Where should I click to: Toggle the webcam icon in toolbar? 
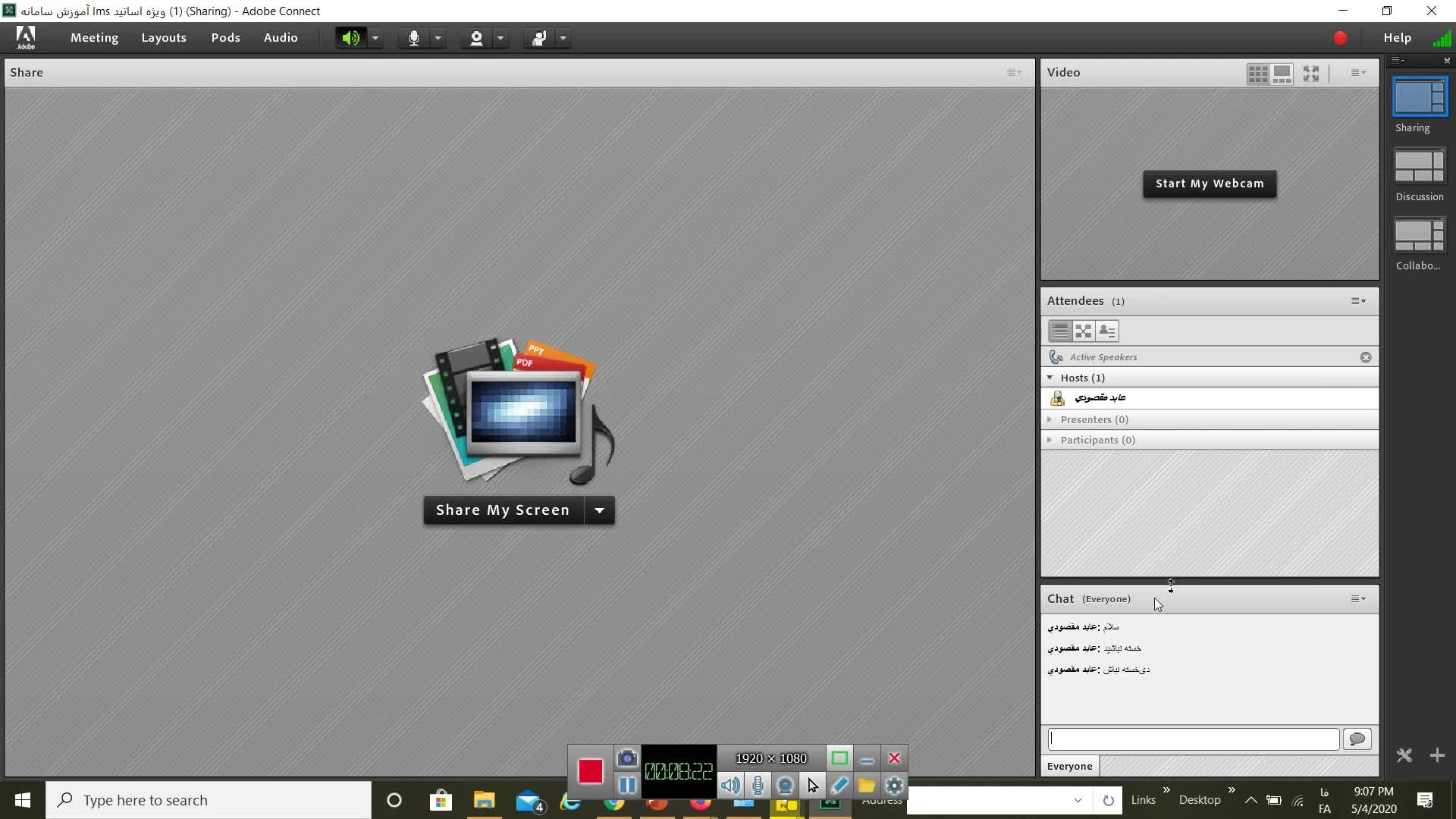click(476, 38)
